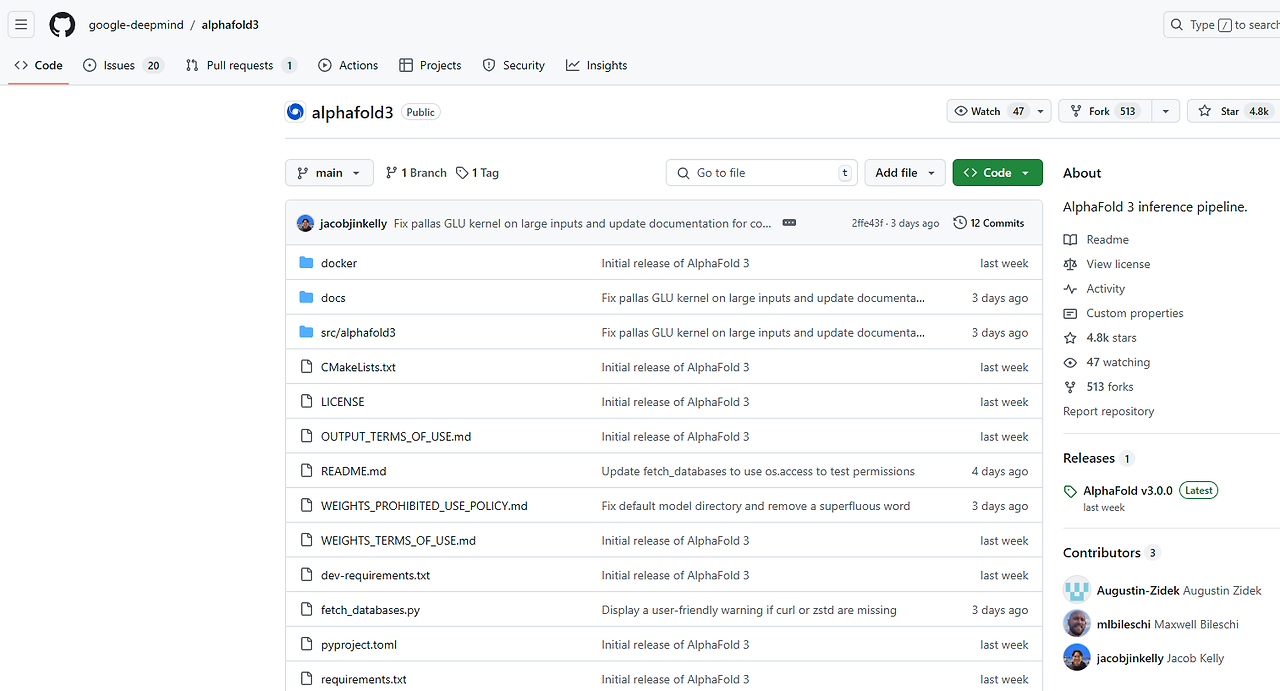Click the docs folder icon
The height and width of the screenshot is (691, 1280).
pyautogui.click(x=306, y=298)
